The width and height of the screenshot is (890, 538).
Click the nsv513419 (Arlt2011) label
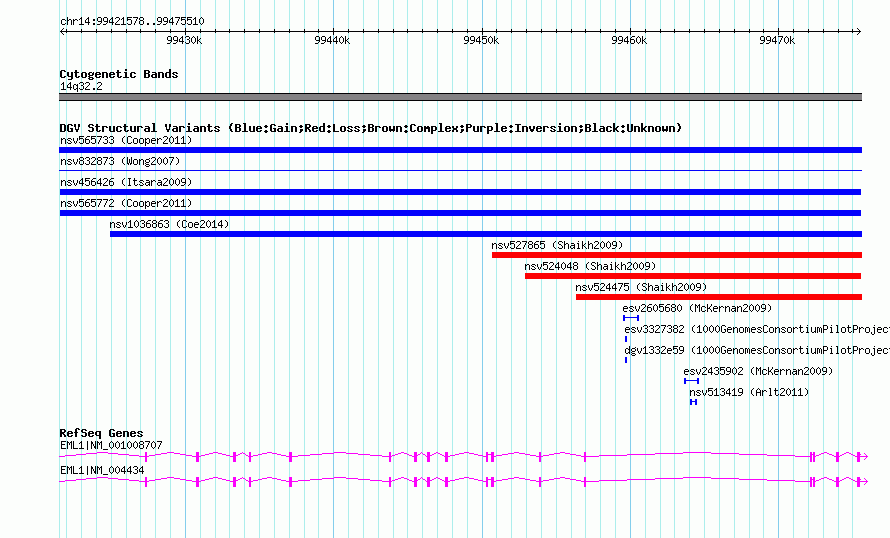pos(749,392)
